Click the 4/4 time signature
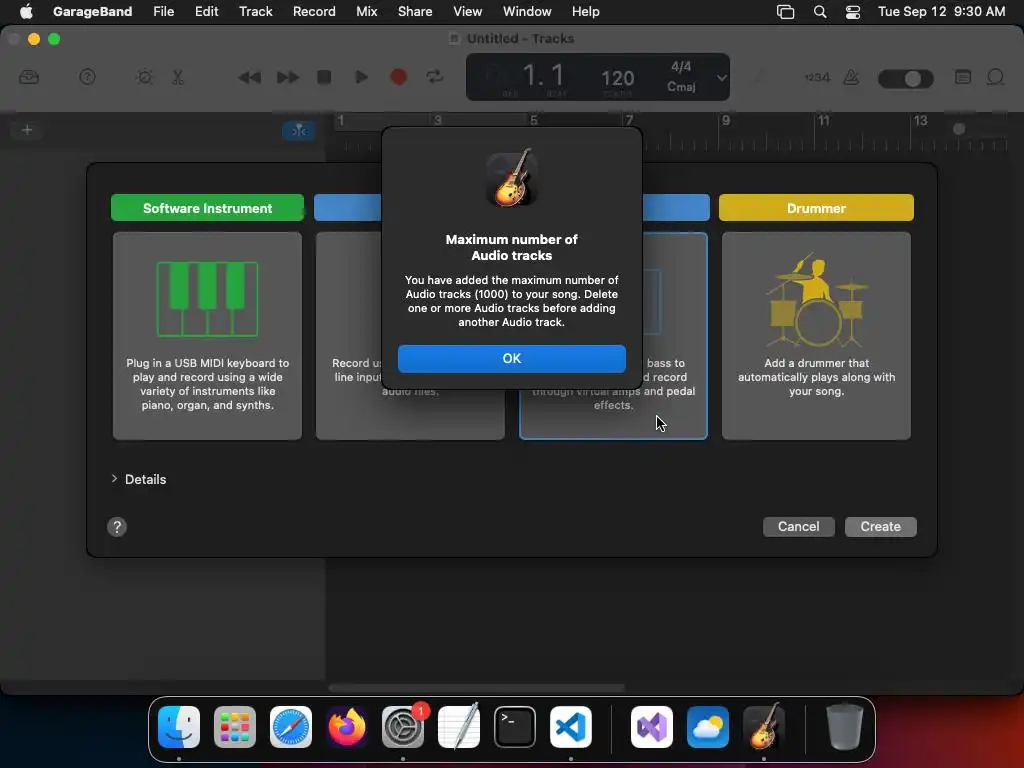Viewport: 1024px width, 768px height. click(680, 67)
